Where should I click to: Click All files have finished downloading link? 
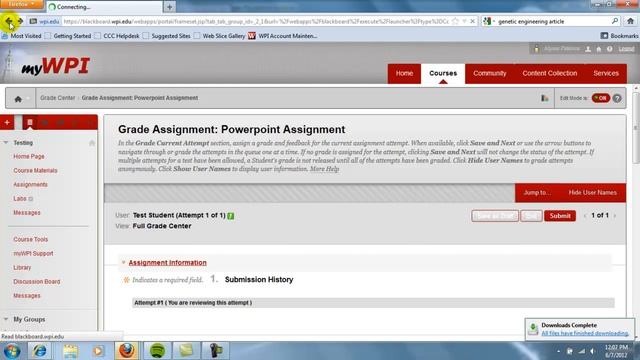click(585, 333)
